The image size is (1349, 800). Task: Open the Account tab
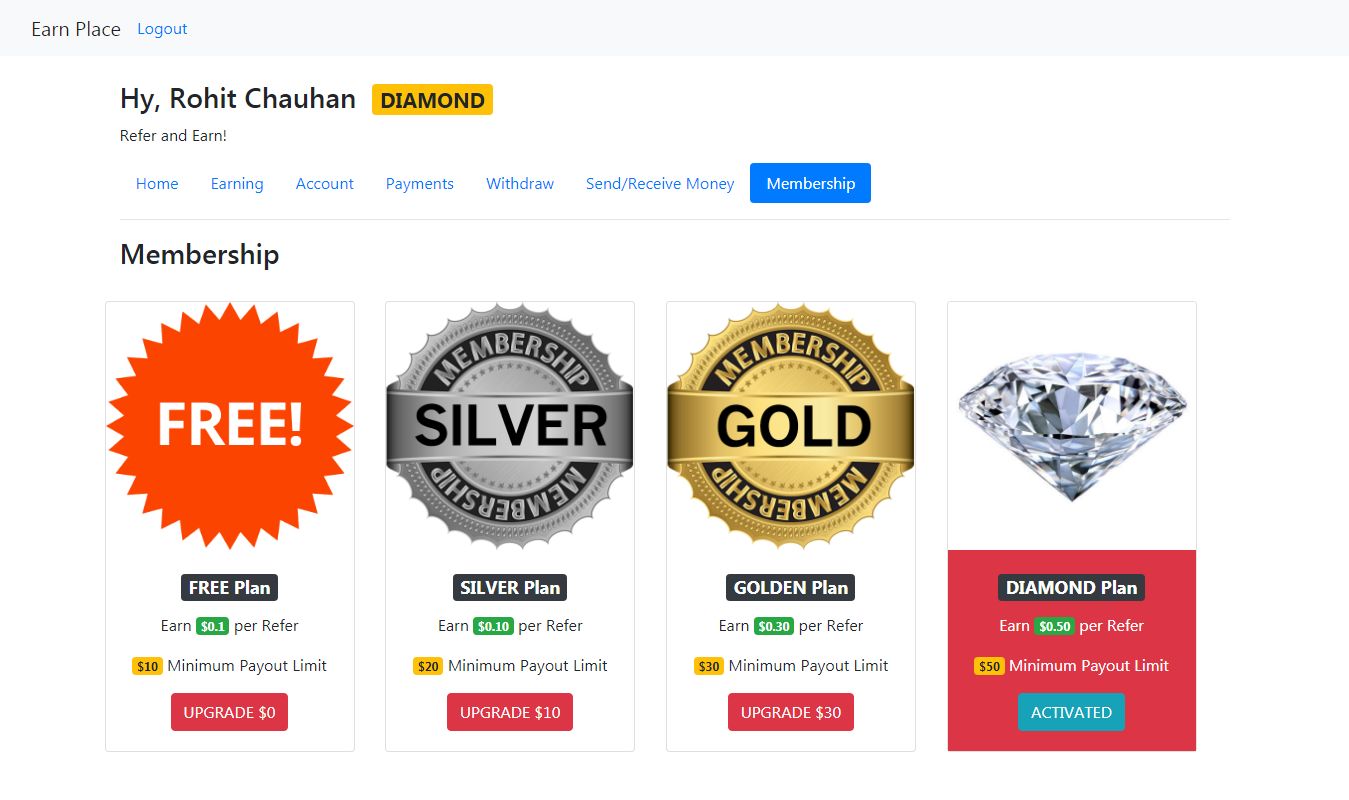pyautogui.click(x=325, y=183)
